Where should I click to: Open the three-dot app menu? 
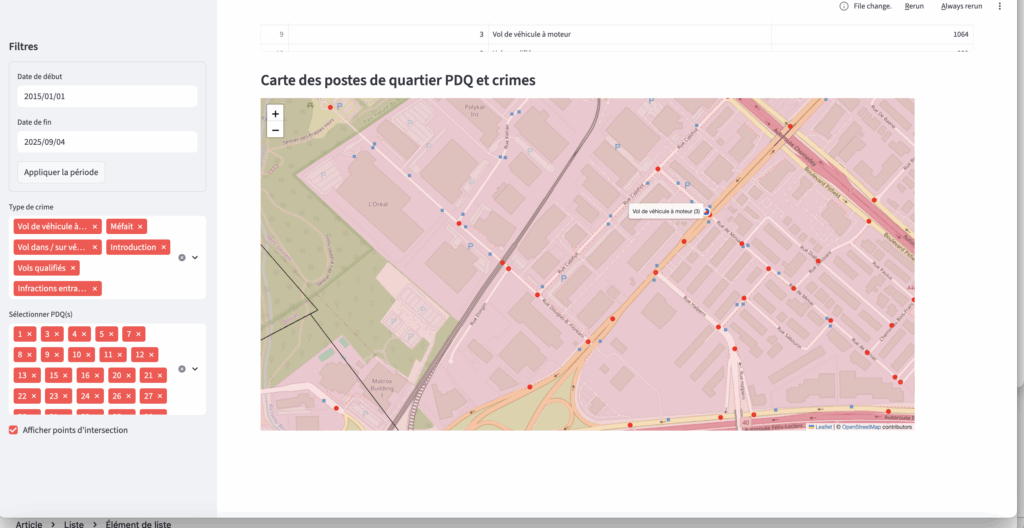(x=999, y=6)
